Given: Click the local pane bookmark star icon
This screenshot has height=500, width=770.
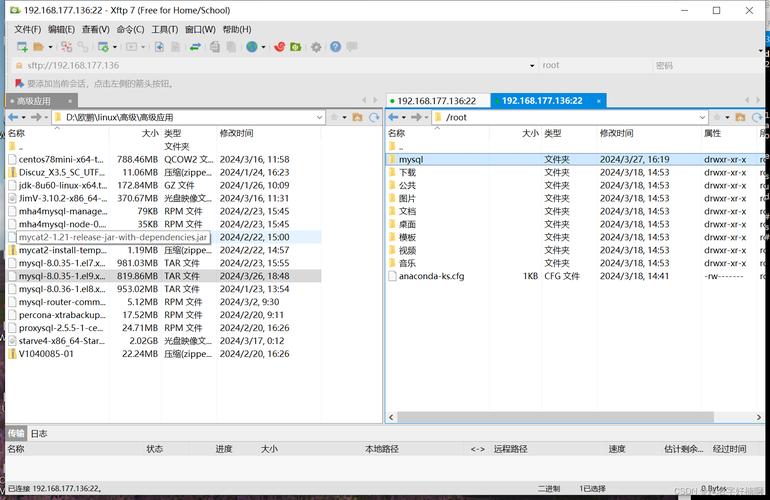Looking at the screenshot, I should pos(334,117).
